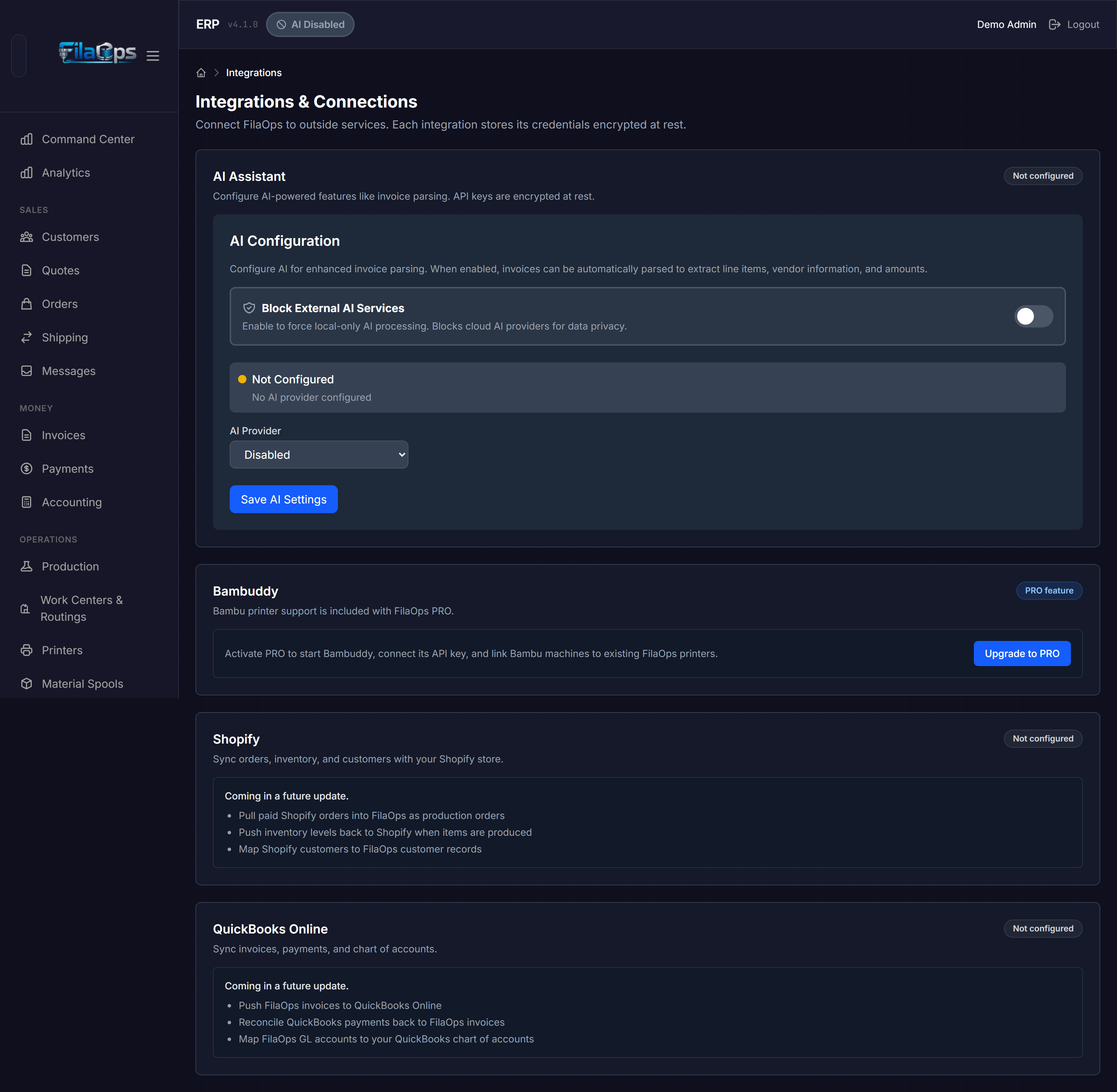Click the Invoices document icon

[x=27, y=435]
